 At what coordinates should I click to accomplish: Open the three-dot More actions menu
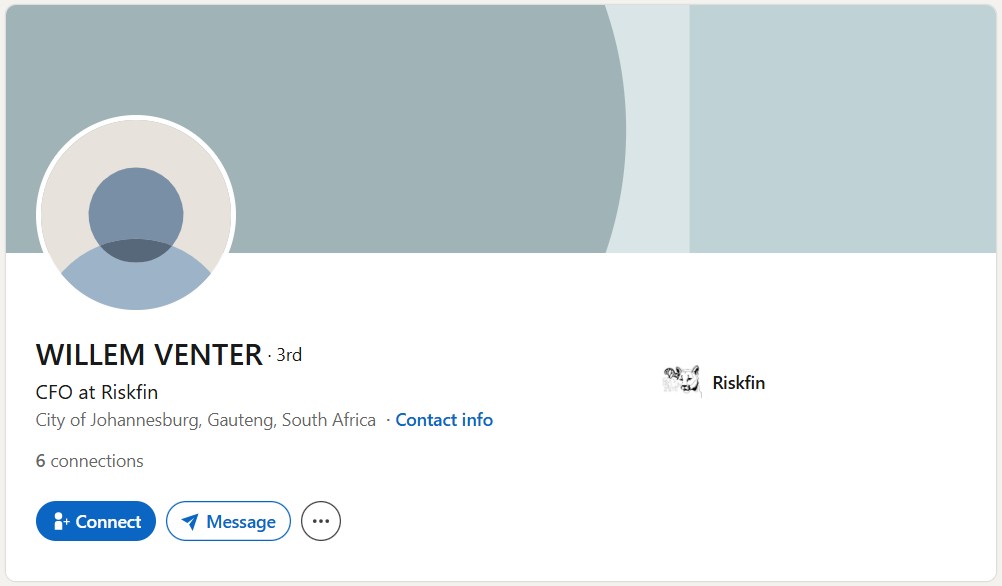[321, 521]
